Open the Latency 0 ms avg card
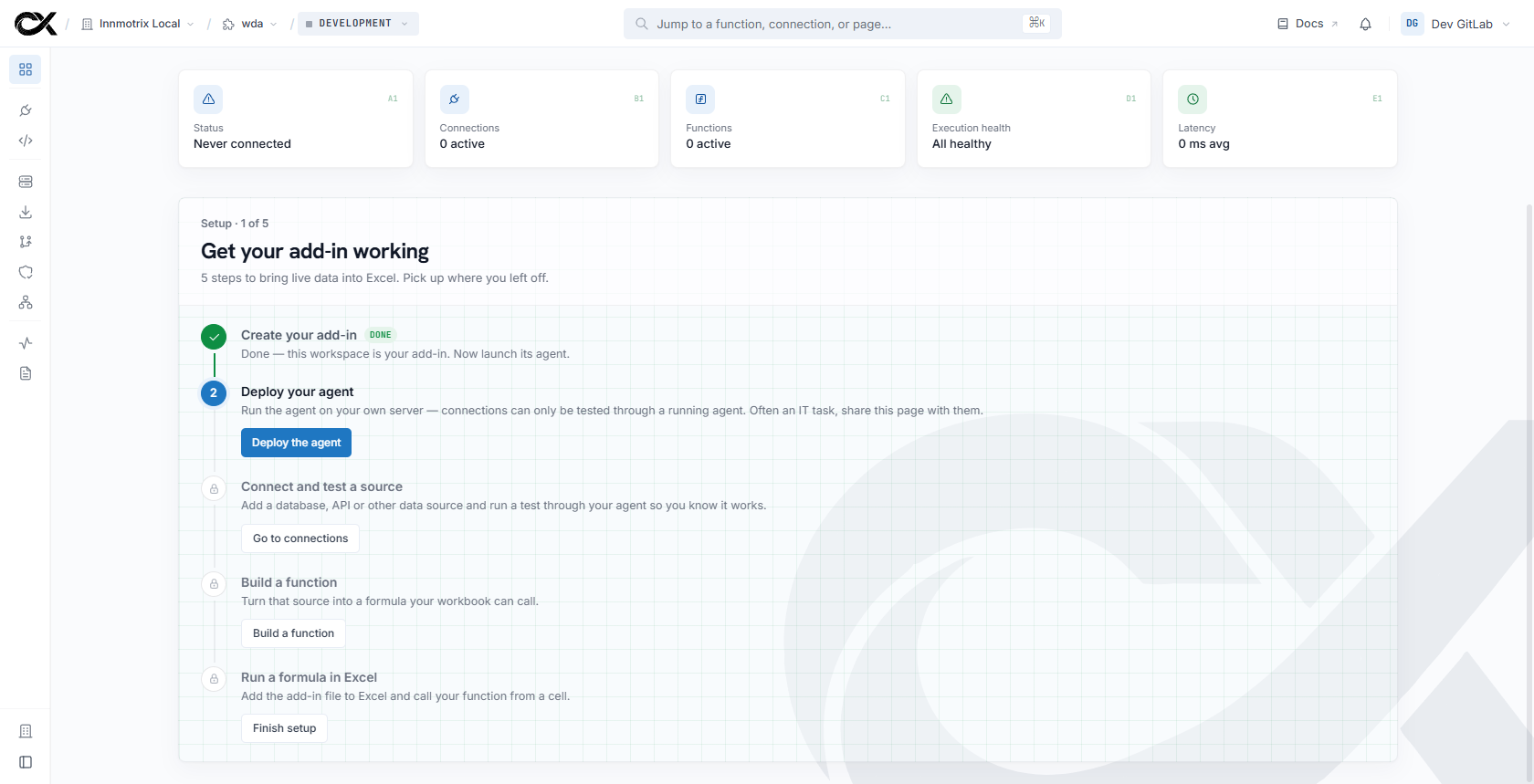The image size is (1534, 784). pos(1280,119)
